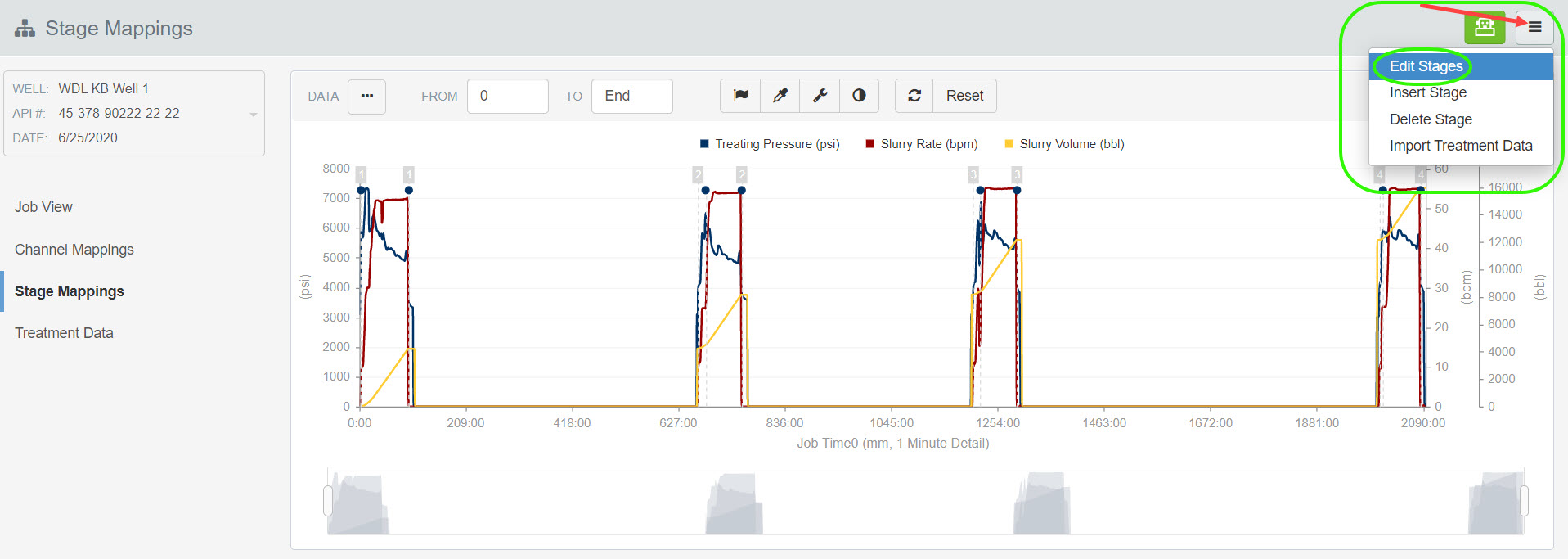
Task: Toggle Treating Pressure legend series
Action: click(770, 144)
